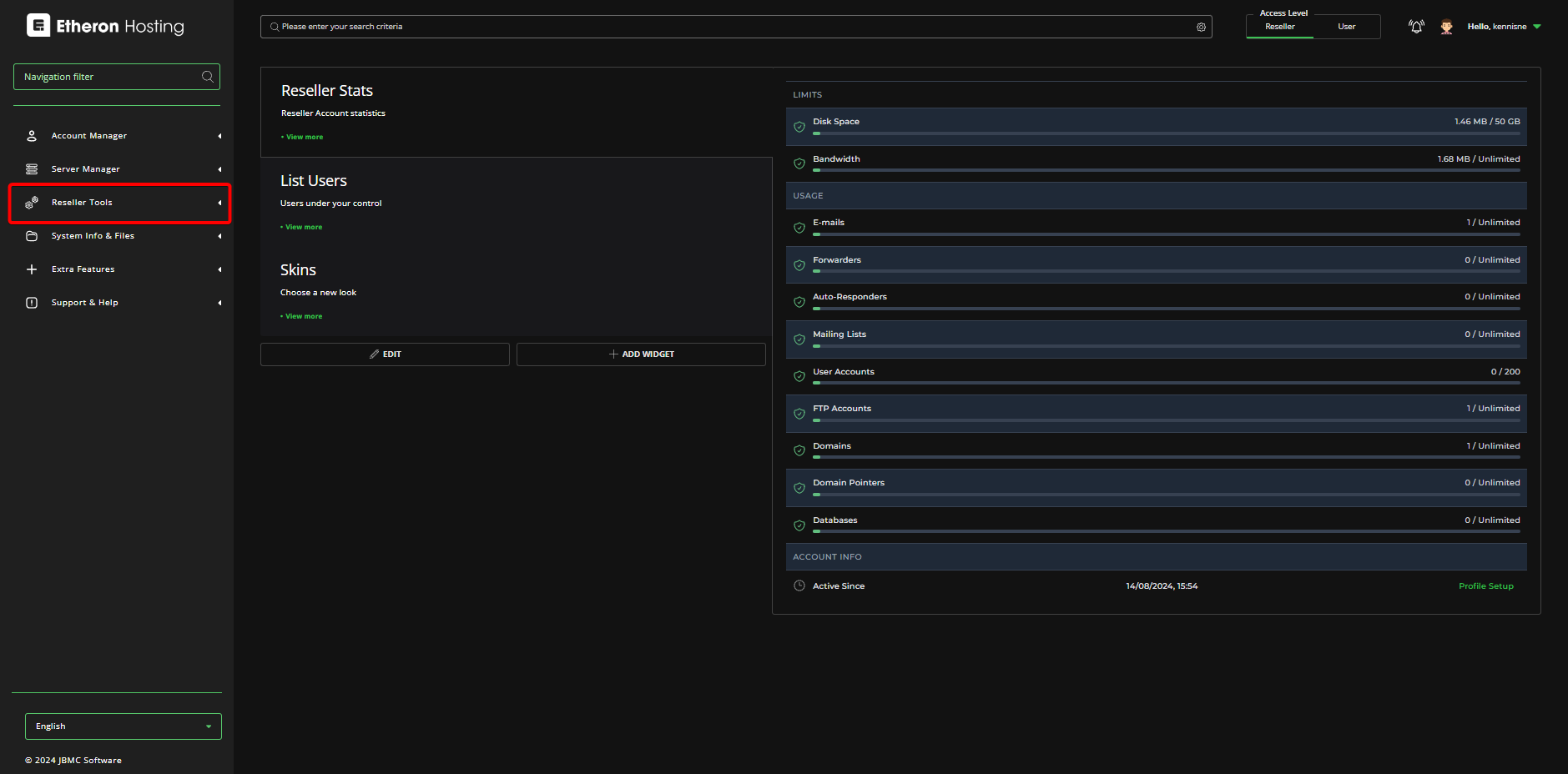Click the EDIT widgets button
Screen dimensions: 1568x774
(x=385, y=354)
